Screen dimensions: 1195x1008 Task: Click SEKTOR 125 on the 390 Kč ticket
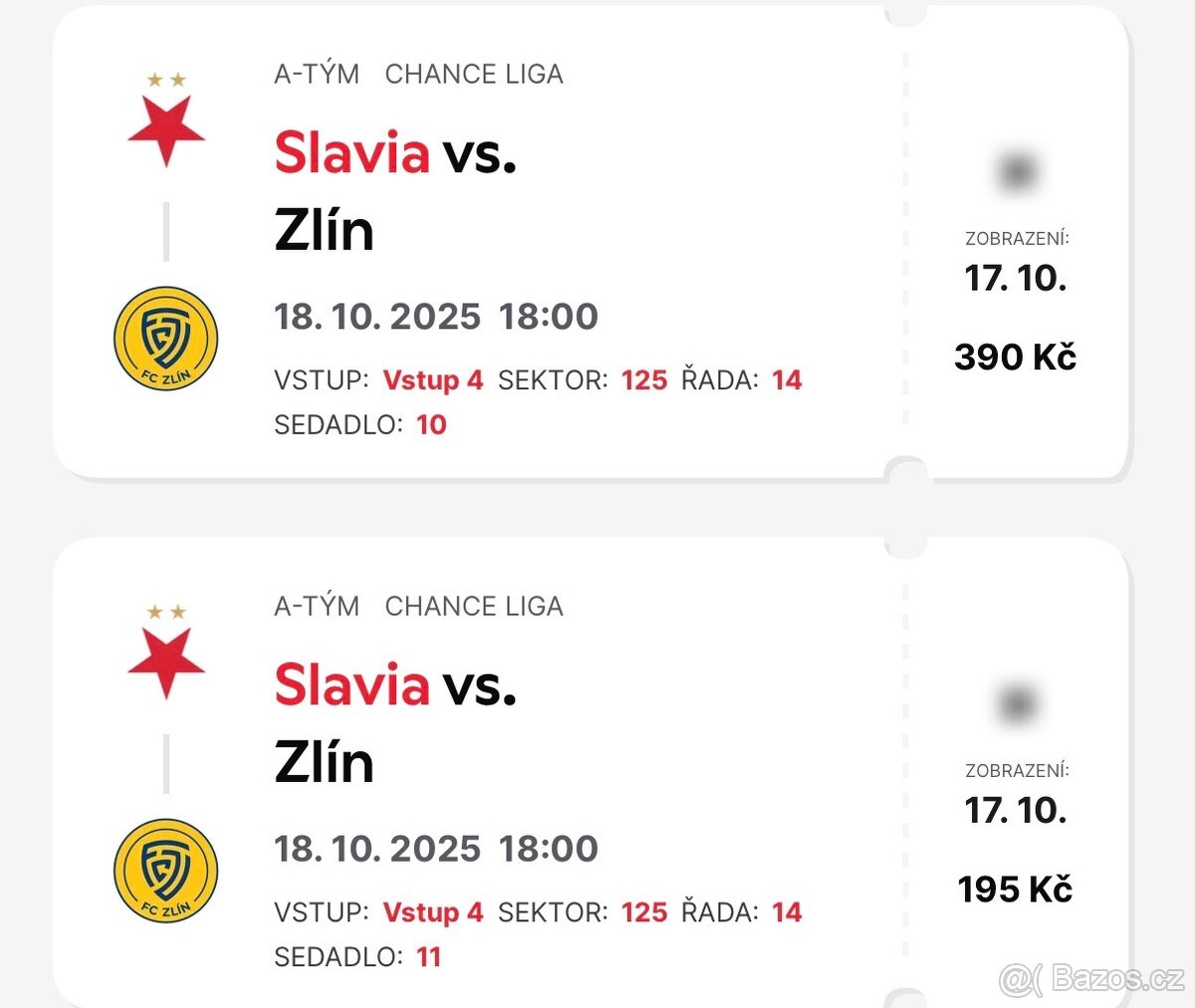[x=643, y=379]
